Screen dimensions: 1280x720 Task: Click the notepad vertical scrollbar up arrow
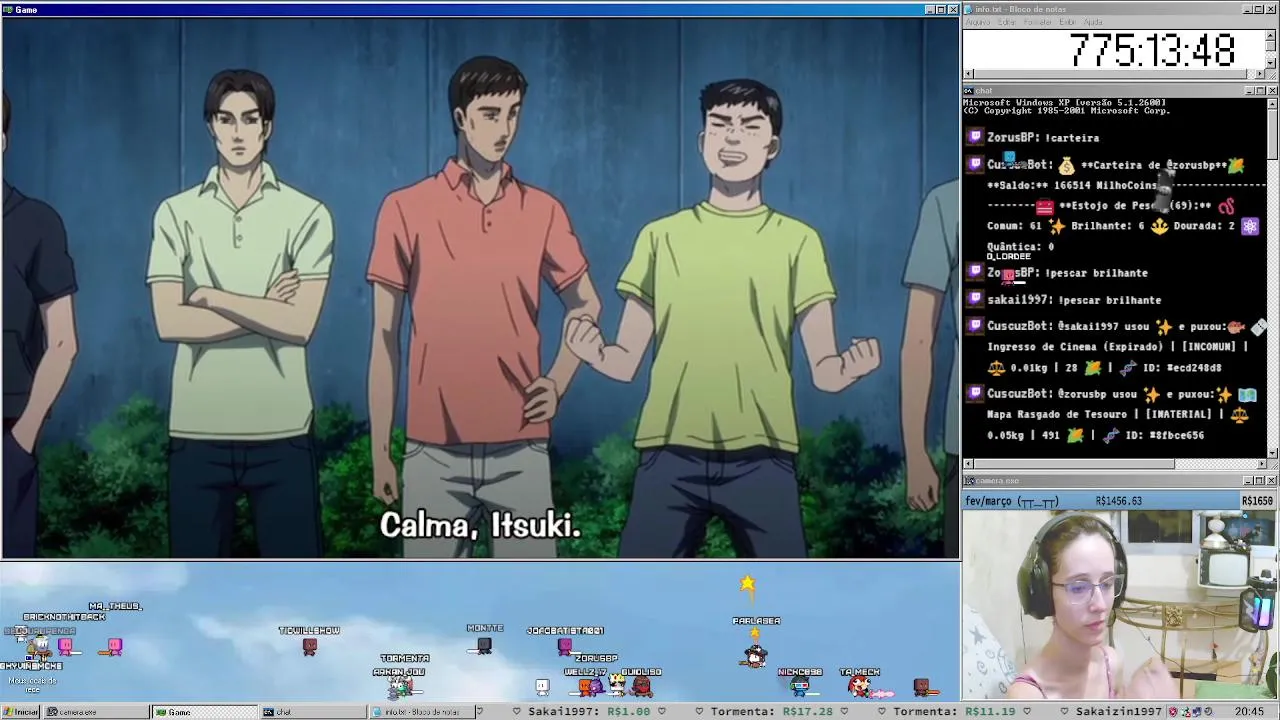pos(1271,34)
